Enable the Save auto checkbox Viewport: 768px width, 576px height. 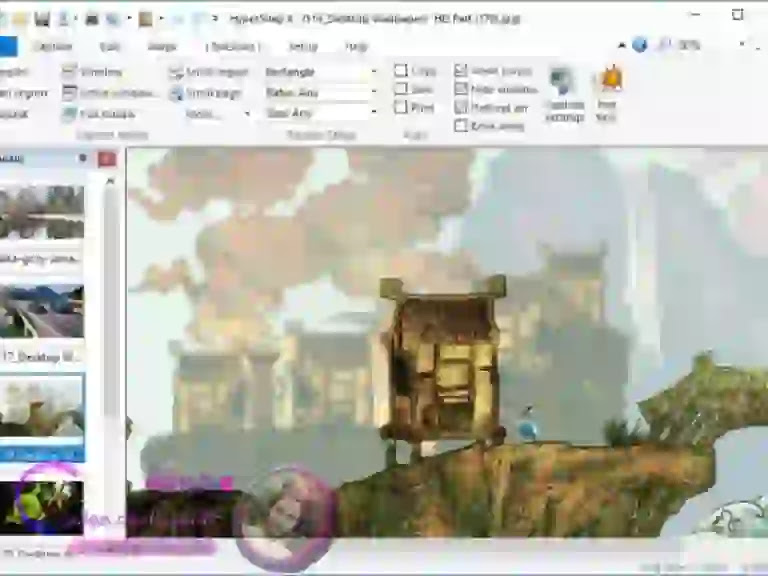coord(401,89)
